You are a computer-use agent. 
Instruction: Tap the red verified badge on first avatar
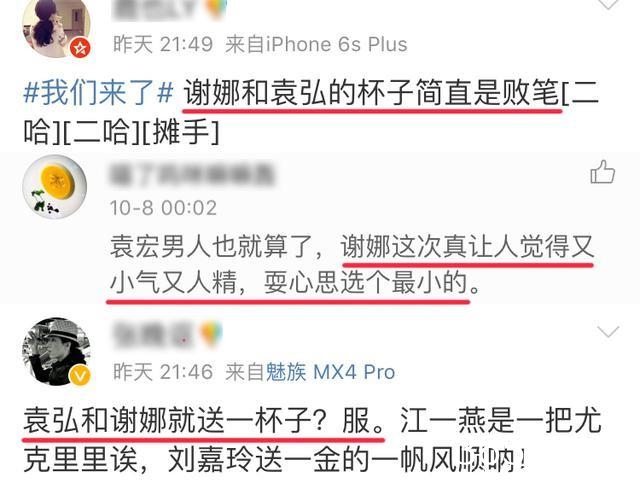click(x=80, y=48)
